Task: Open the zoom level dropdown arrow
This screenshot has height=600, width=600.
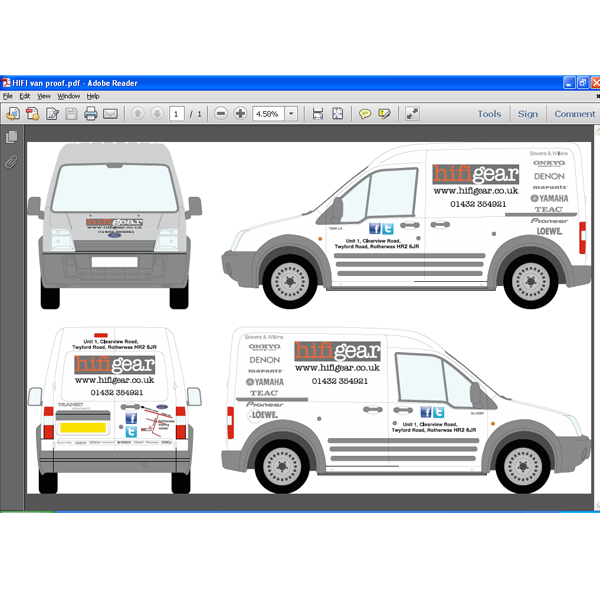Action: (x=291, y=114)
